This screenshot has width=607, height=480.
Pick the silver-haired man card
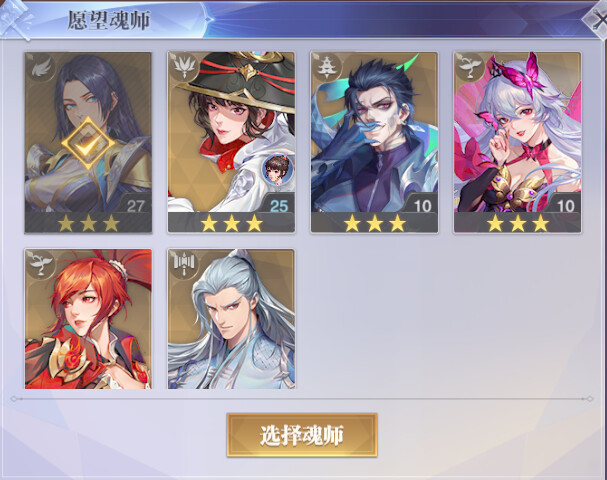click(231, 319)
